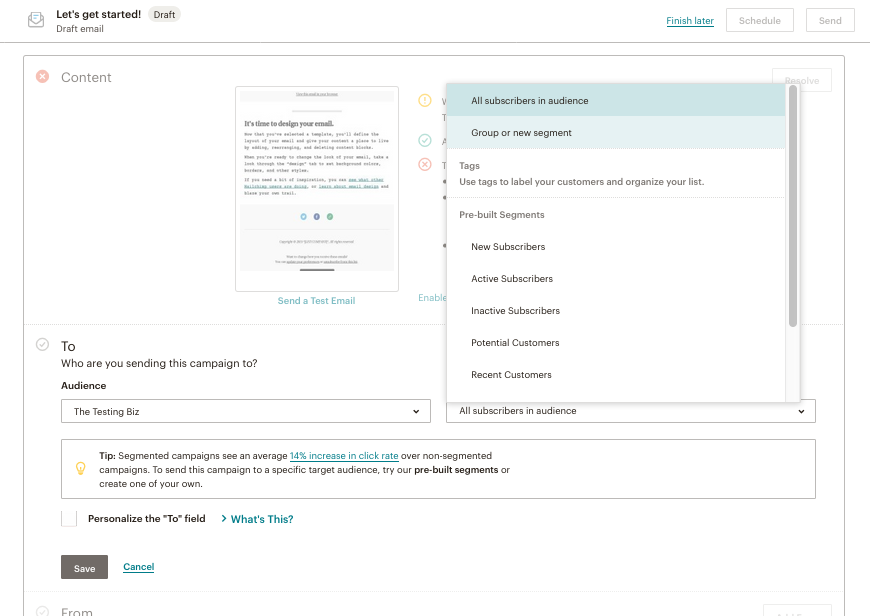Click the Schedule button
Viewport: 870px width, 616px height.
(760, 21)
